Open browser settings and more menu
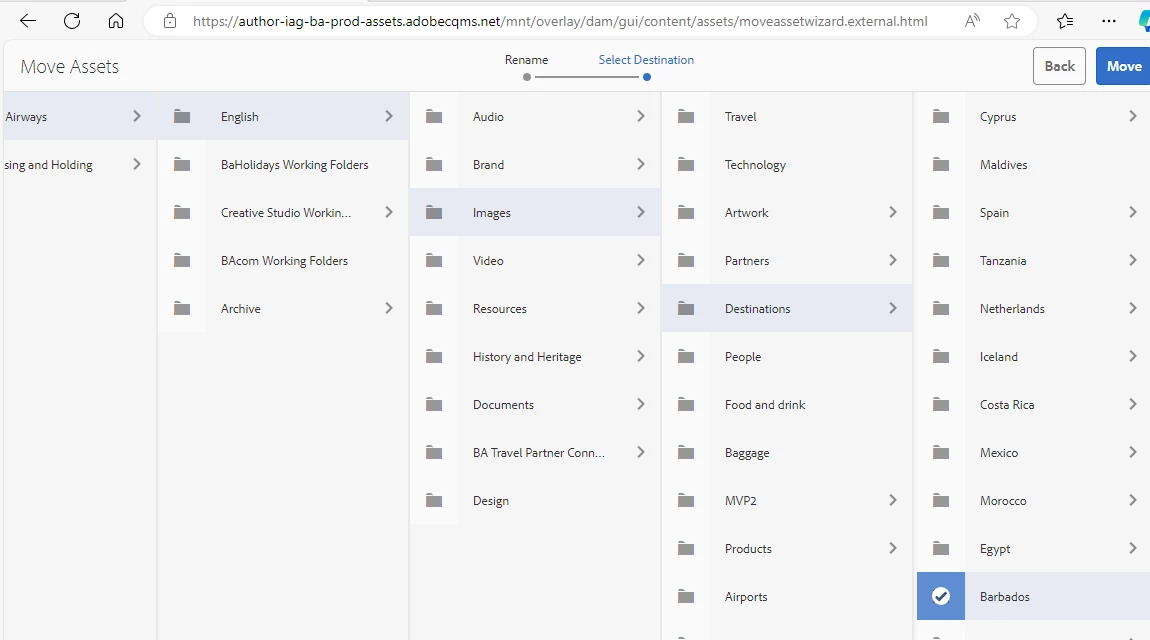Viewport: 1150px width, 640px height. (x=1109, y=21)
